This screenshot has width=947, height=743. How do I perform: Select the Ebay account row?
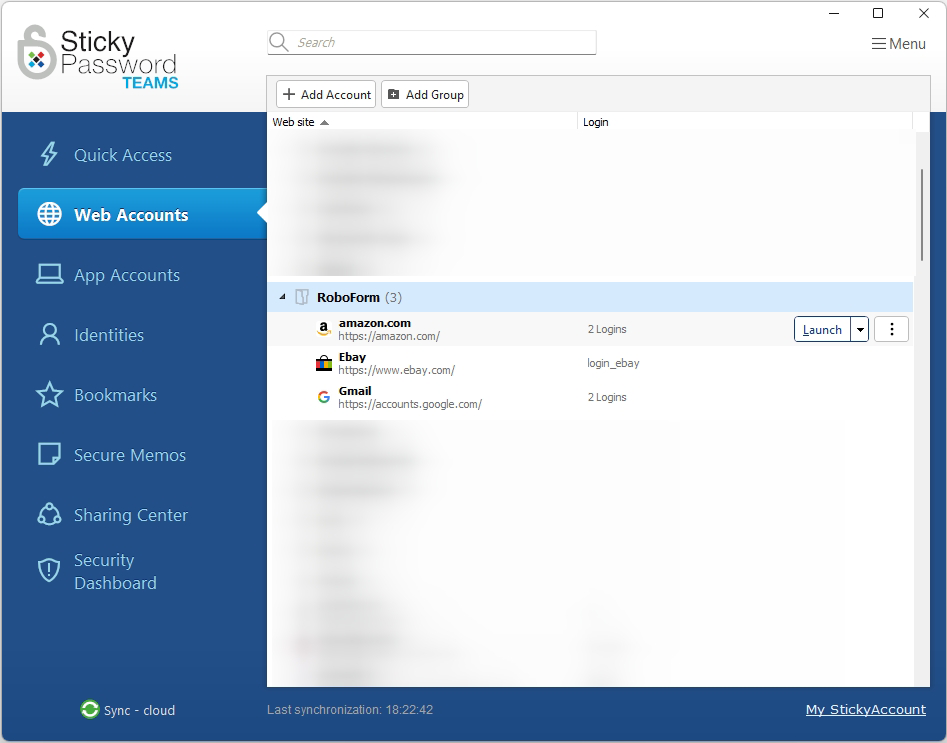pos(590,363)
